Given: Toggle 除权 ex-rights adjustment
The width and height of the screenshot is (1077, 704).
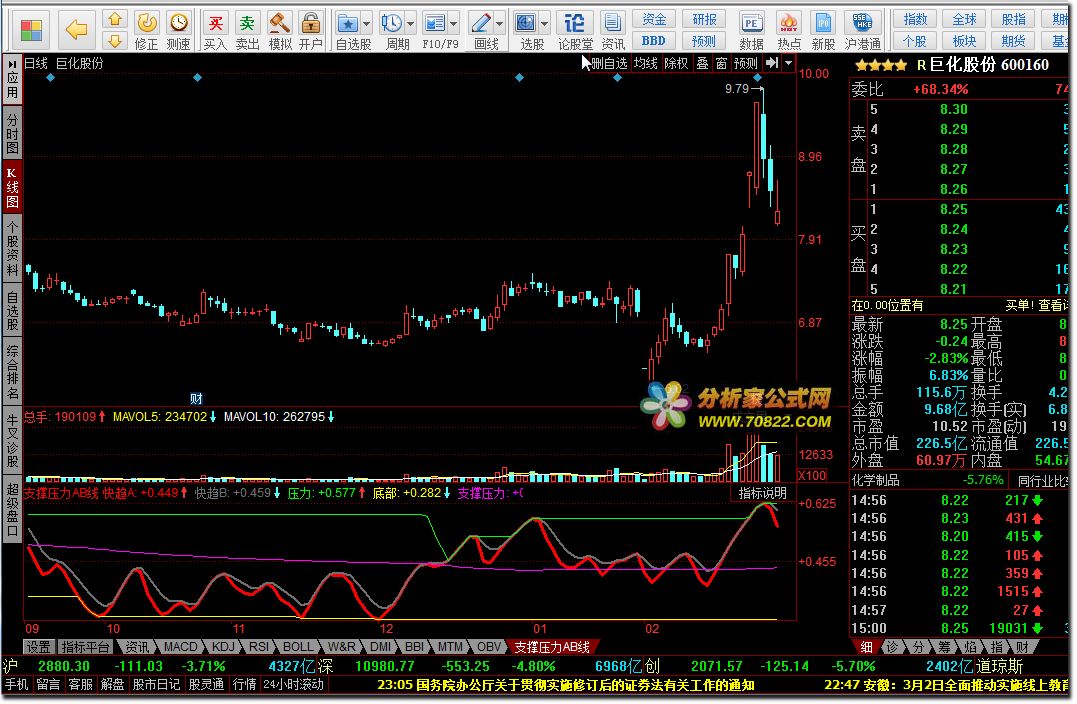Looking at the screenshot, I should pos(676,63).
